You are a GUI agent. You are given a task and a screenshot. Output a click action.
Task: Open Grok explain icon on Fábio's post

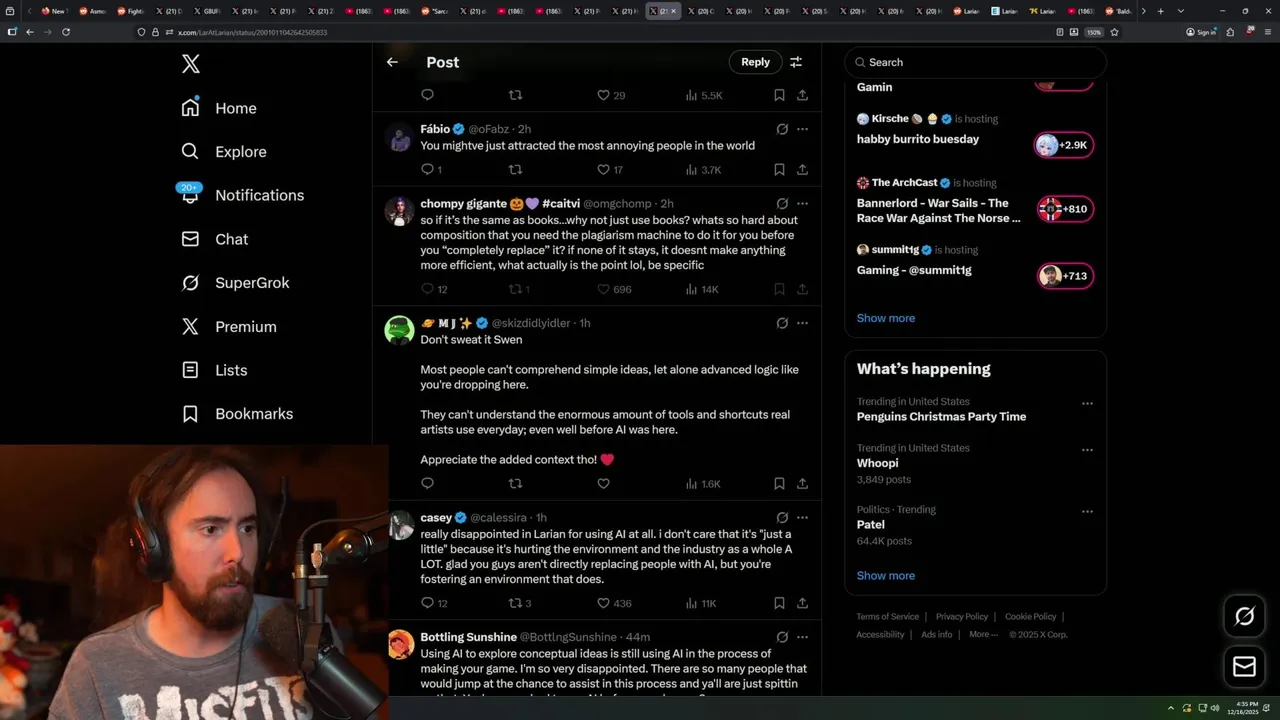[782, 129]
